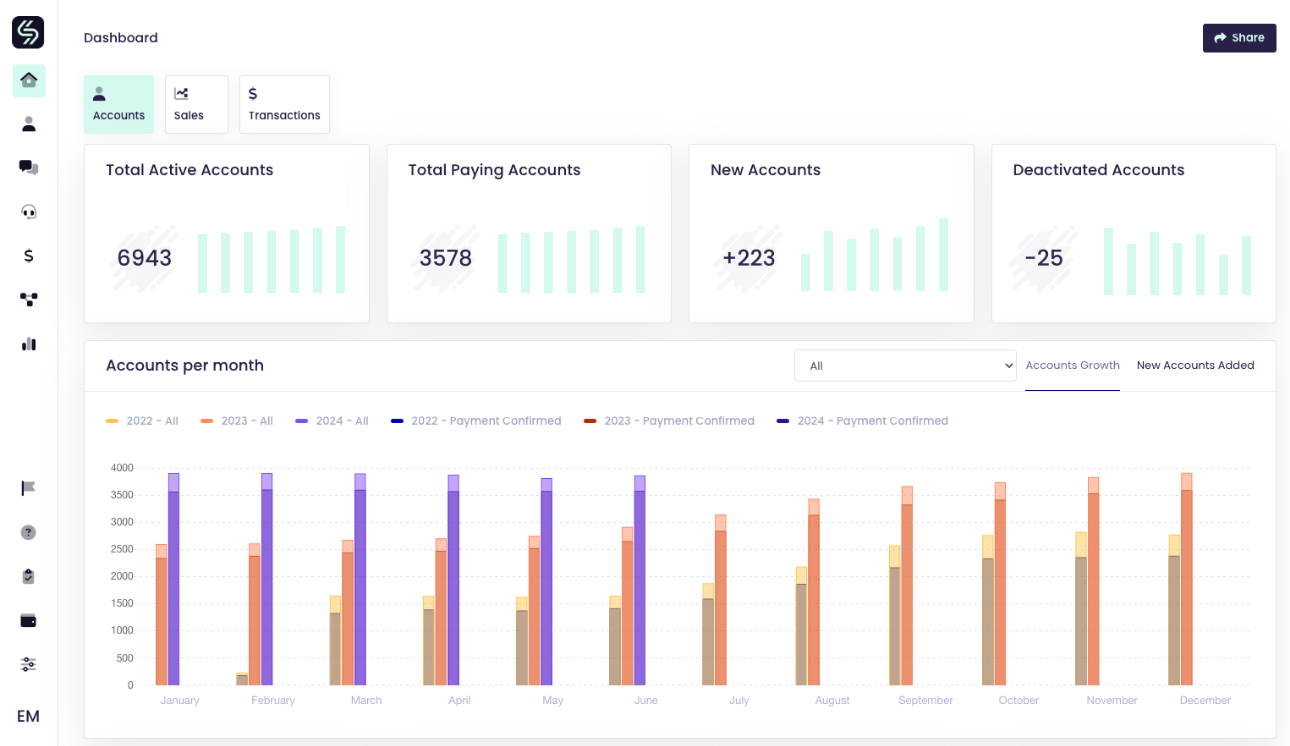Open the bar chart reports sidebar icon
1290x746 pixels.
click(29, 343)
